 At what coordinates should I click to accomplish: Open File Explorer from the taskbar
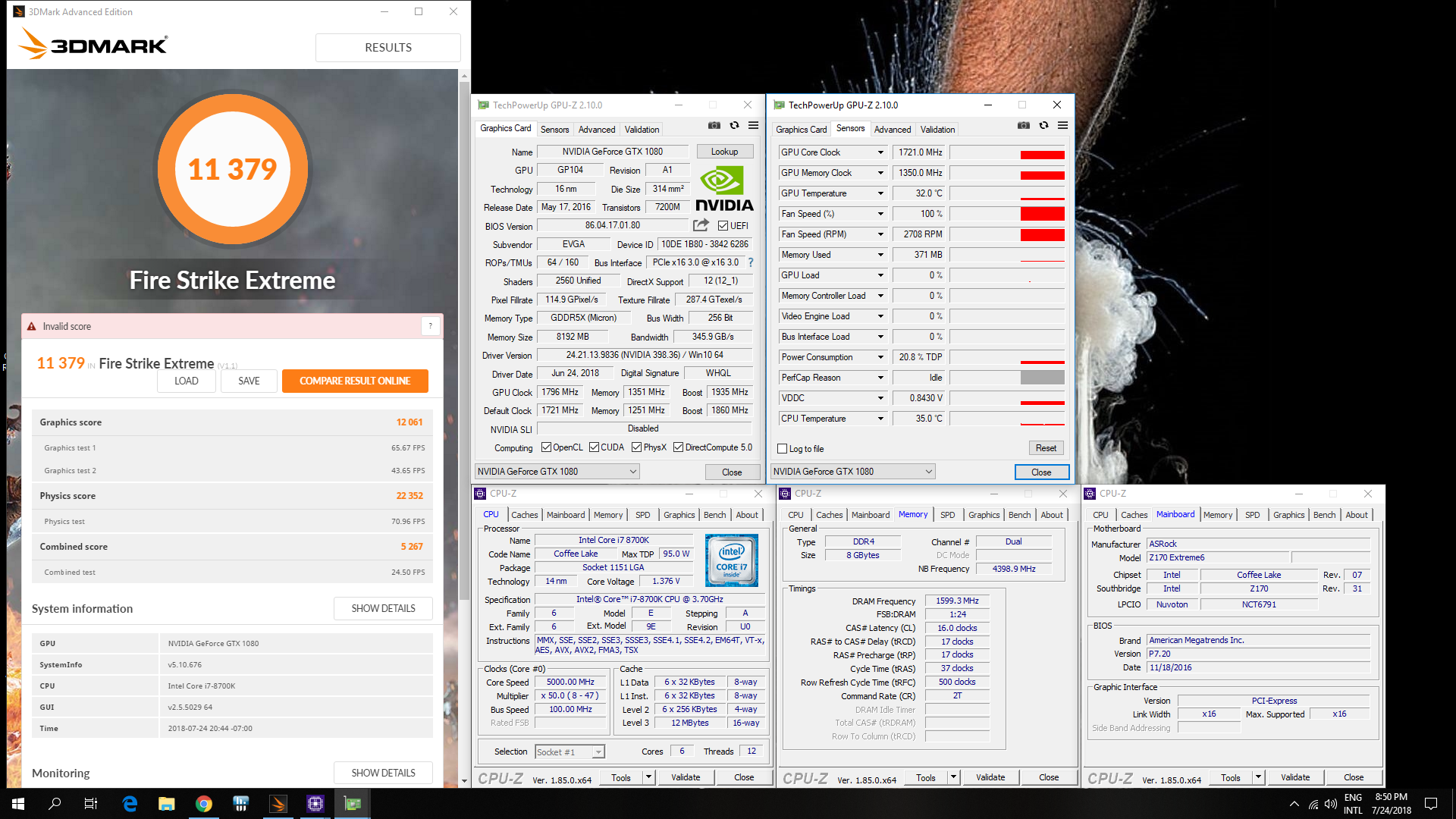[x=167, y=804]
